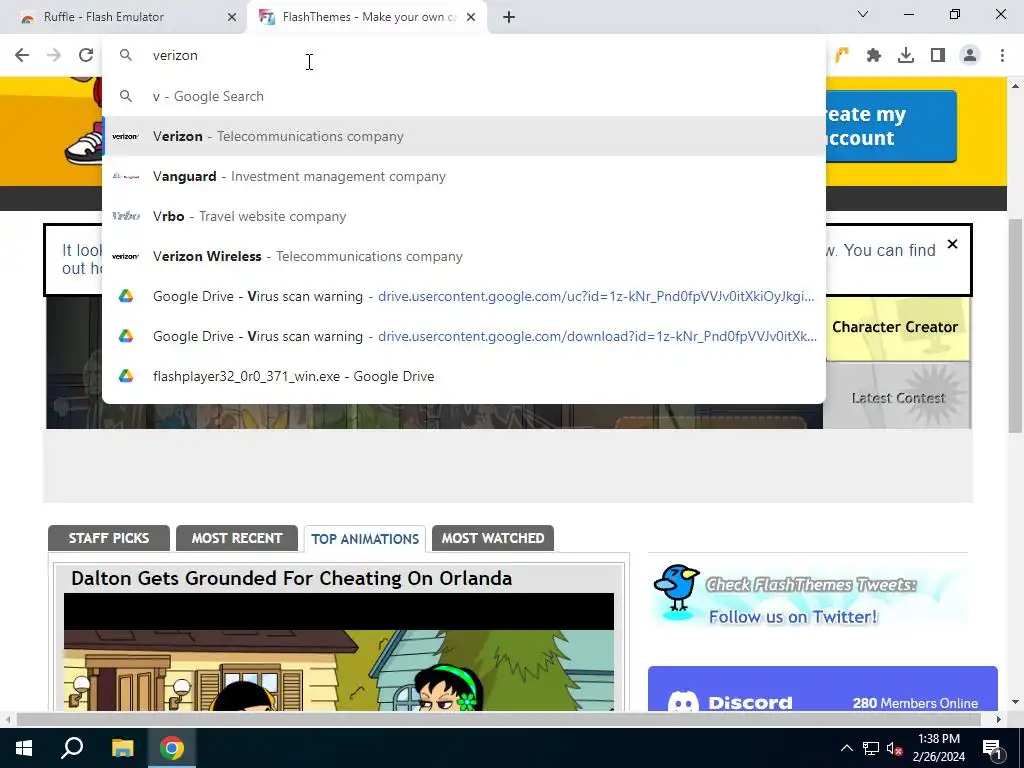Switch to the MOST WATCHED tab

(x=493, y=538)
